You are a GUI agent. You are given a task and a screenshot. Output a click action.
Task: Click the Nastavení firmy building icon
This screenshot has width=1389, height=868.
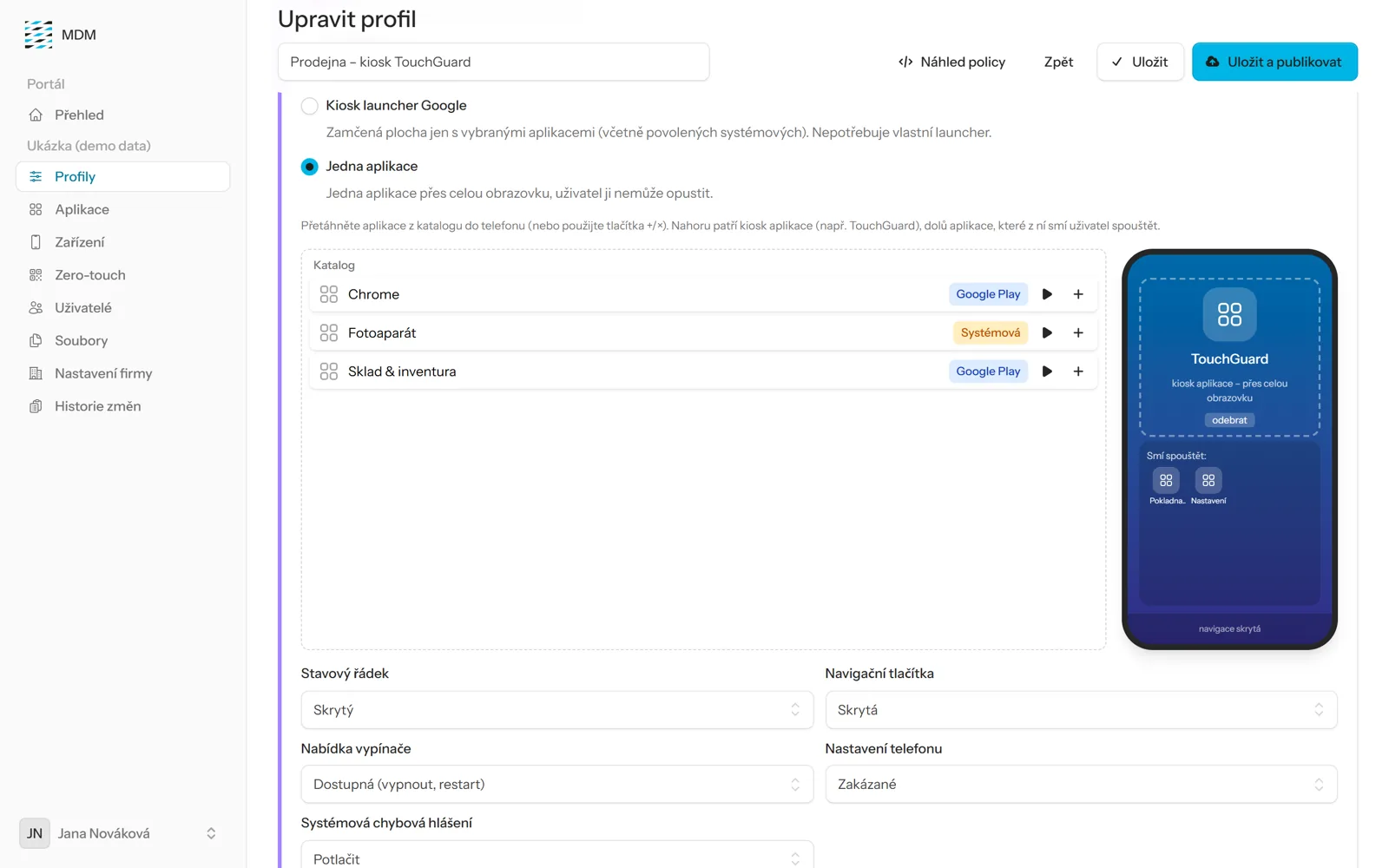point(36,373)
